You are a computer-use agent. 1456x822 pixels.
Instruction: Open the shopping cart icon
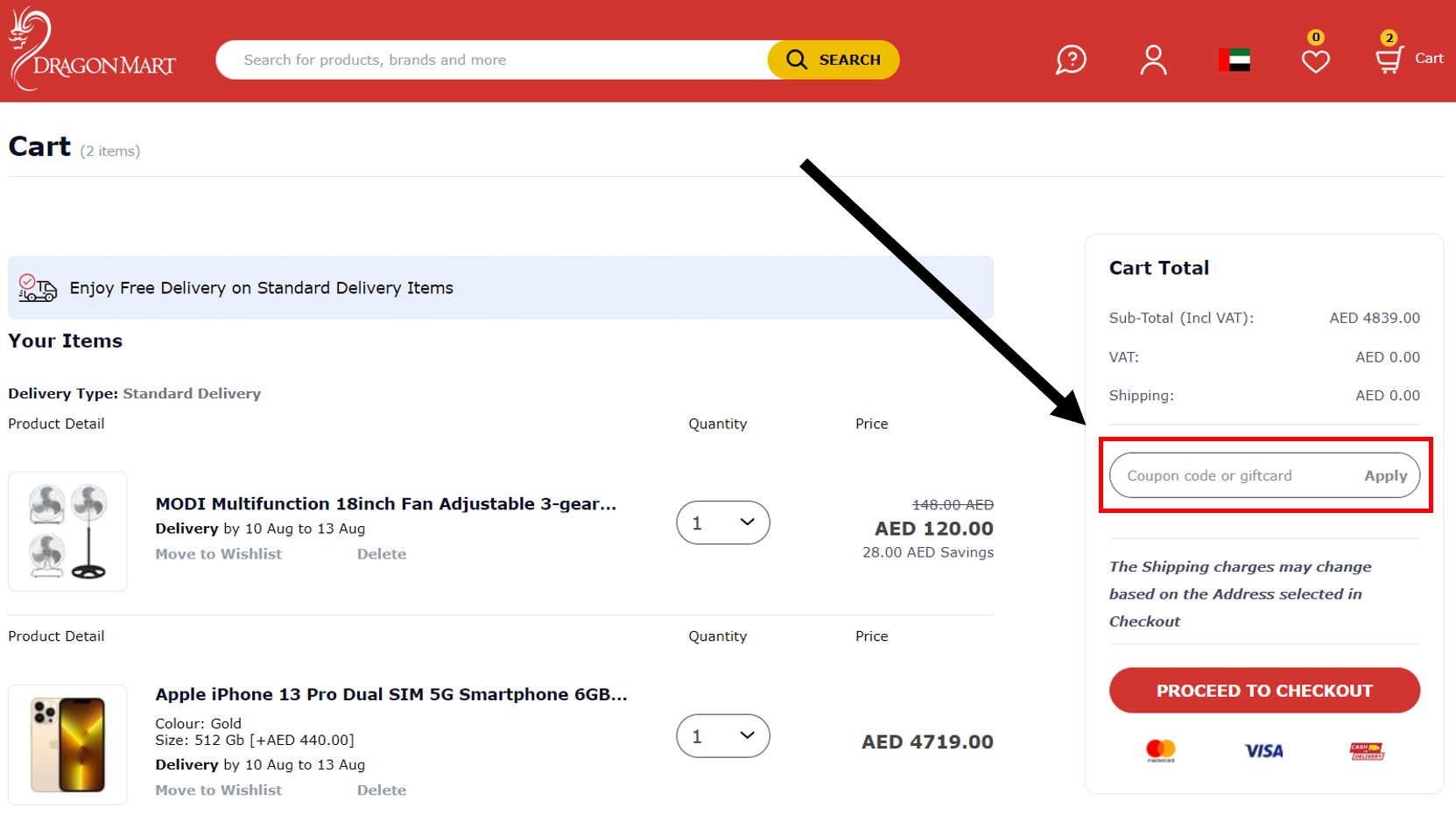coord(1390,60)
